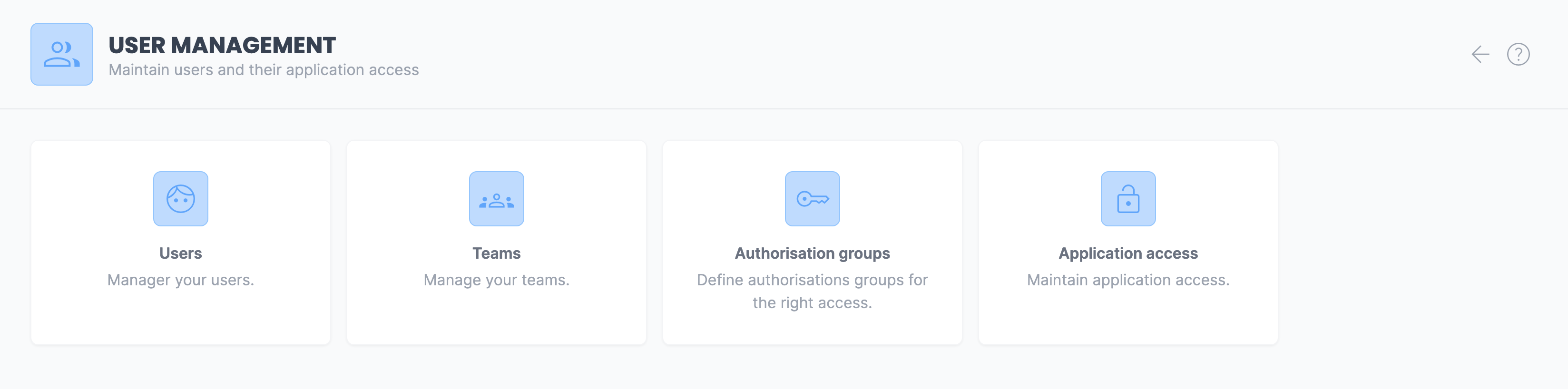Open the Application access card
The height and width of the screenshot is (389, 1568).
(1128, 243)
